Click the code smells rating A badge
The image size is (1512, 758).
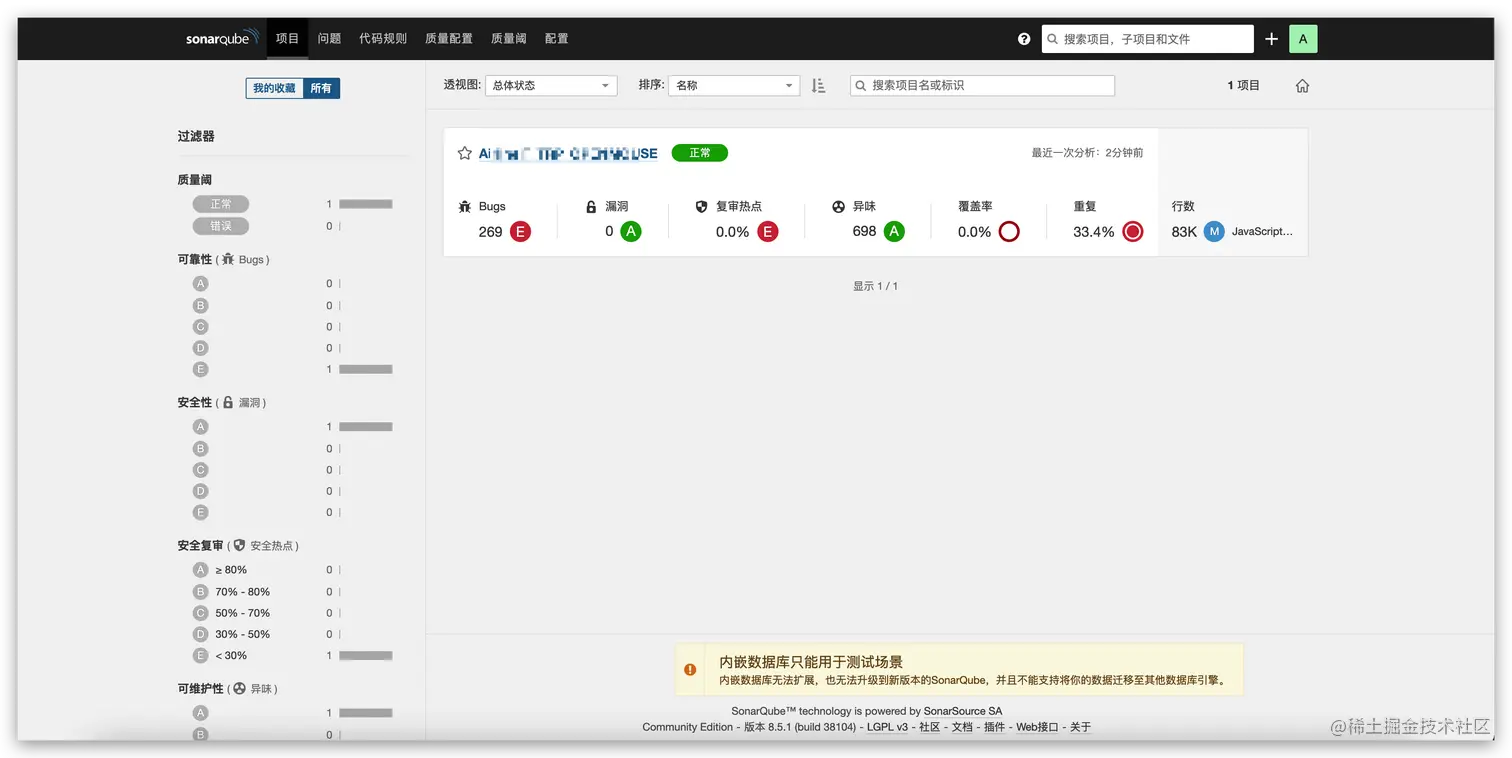tap(894, 232)
